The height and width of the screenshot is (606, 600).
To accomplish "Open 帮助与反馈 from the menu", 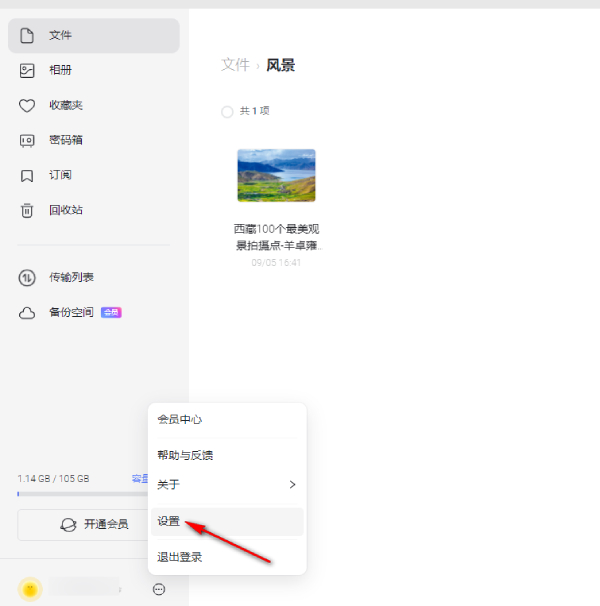I will (x=185, y=456).
